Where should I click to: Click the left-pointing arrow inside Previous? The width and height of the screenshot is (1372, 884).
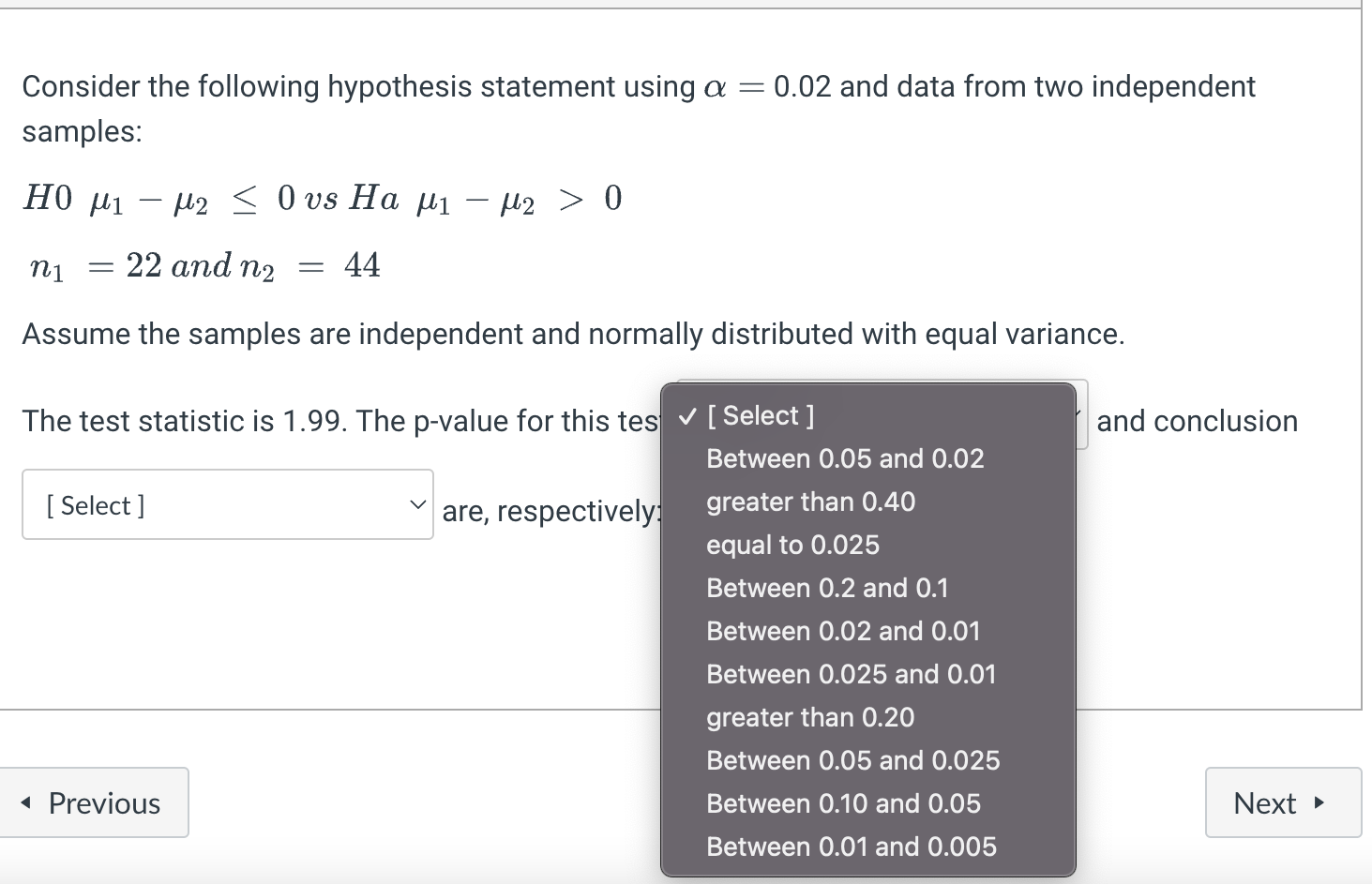pos(28,802)
